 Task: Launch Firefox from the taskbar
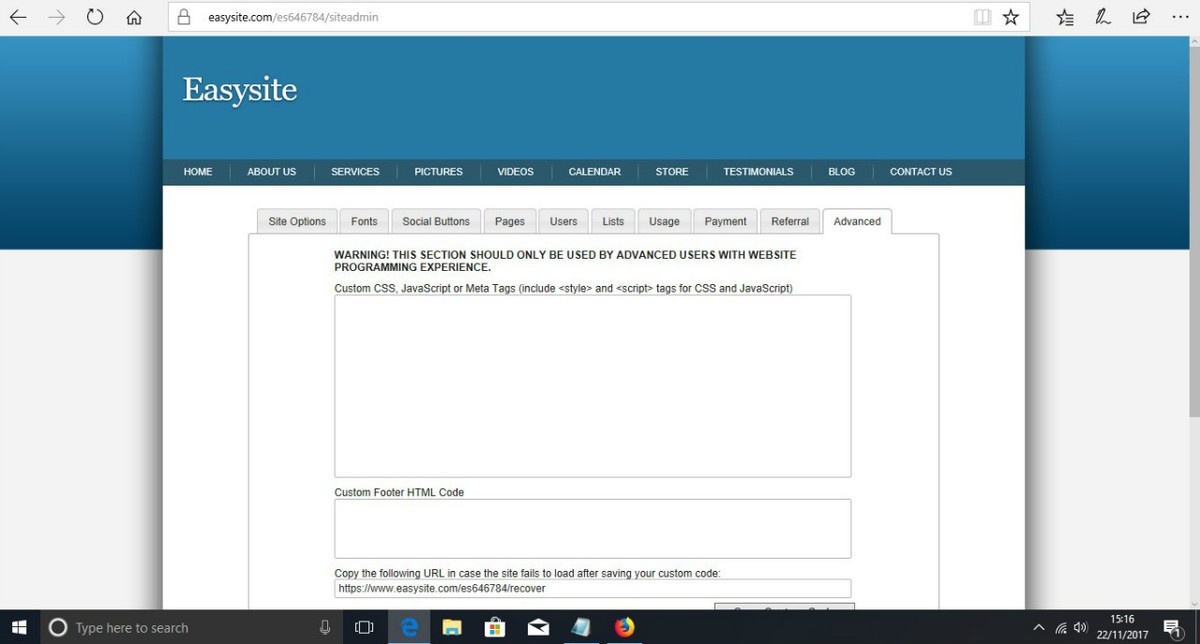(625, 627)
